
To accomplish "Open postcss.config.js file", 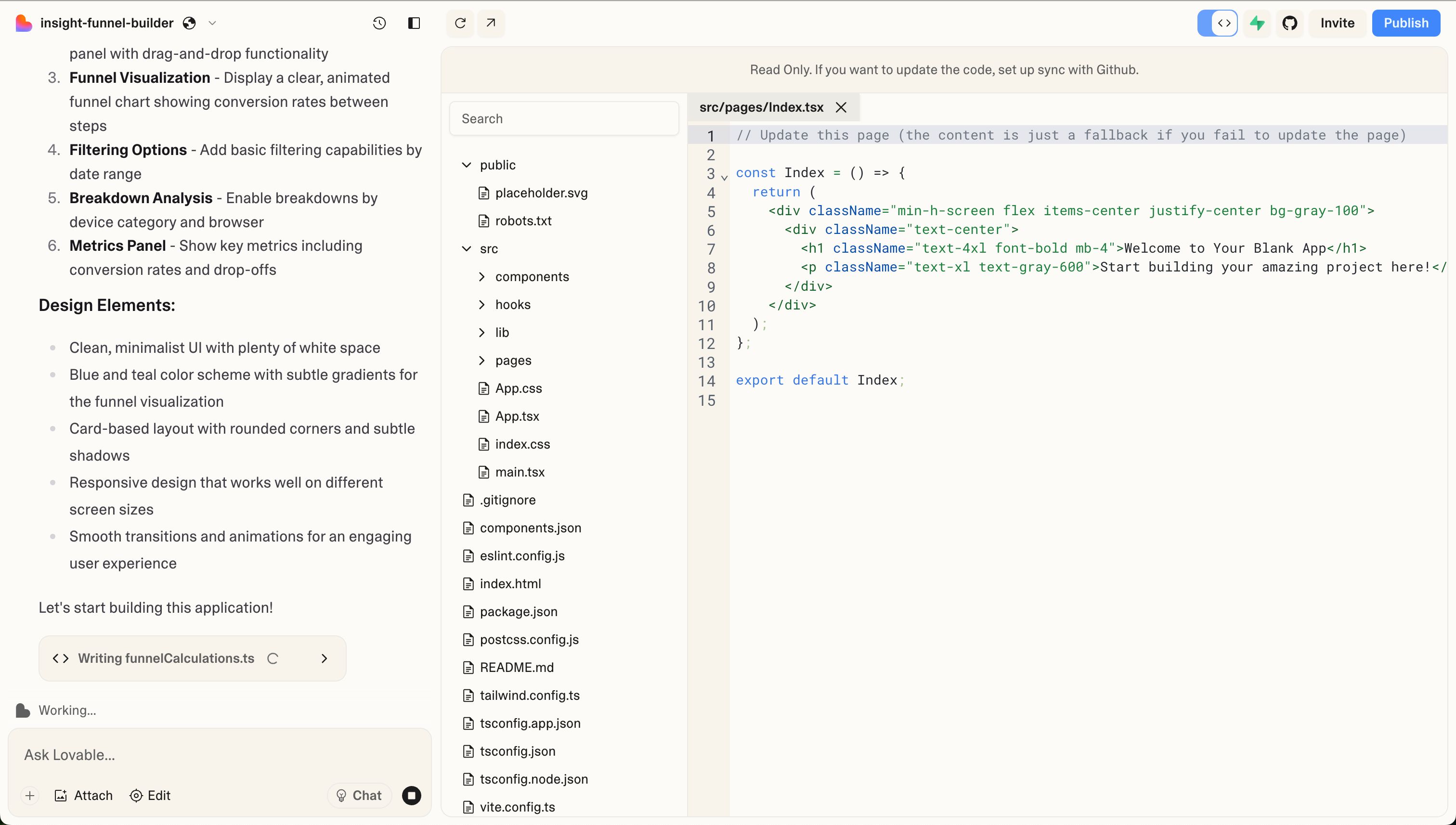I will 521,640.
